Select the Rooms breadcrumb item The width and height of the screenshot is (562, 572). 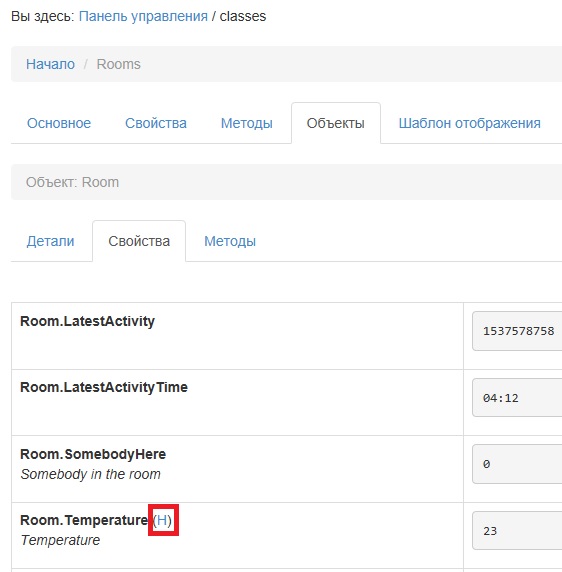point(119,64)
